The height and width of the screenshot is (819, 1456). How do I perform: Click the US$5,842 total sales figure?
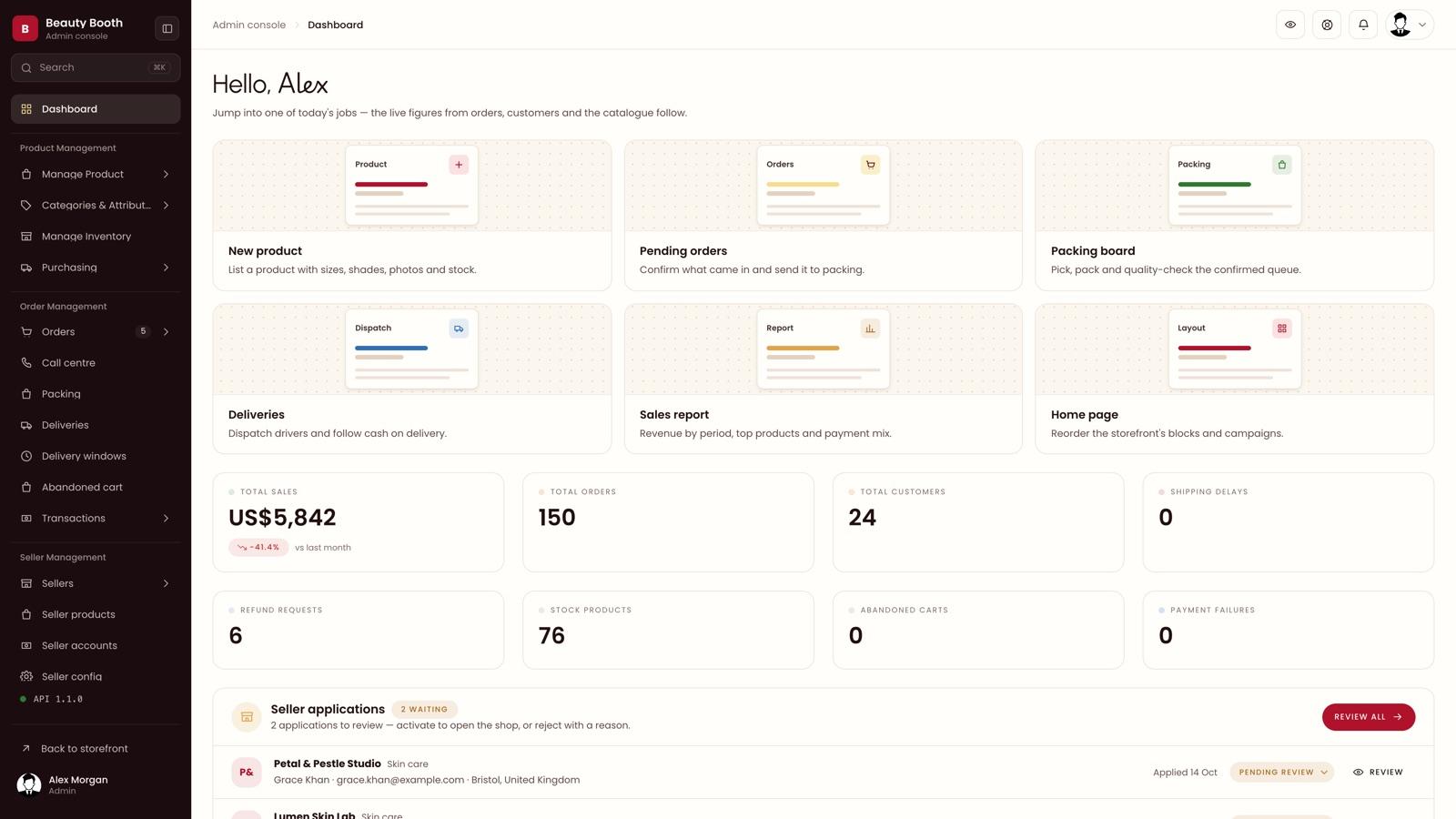point(282,518)
